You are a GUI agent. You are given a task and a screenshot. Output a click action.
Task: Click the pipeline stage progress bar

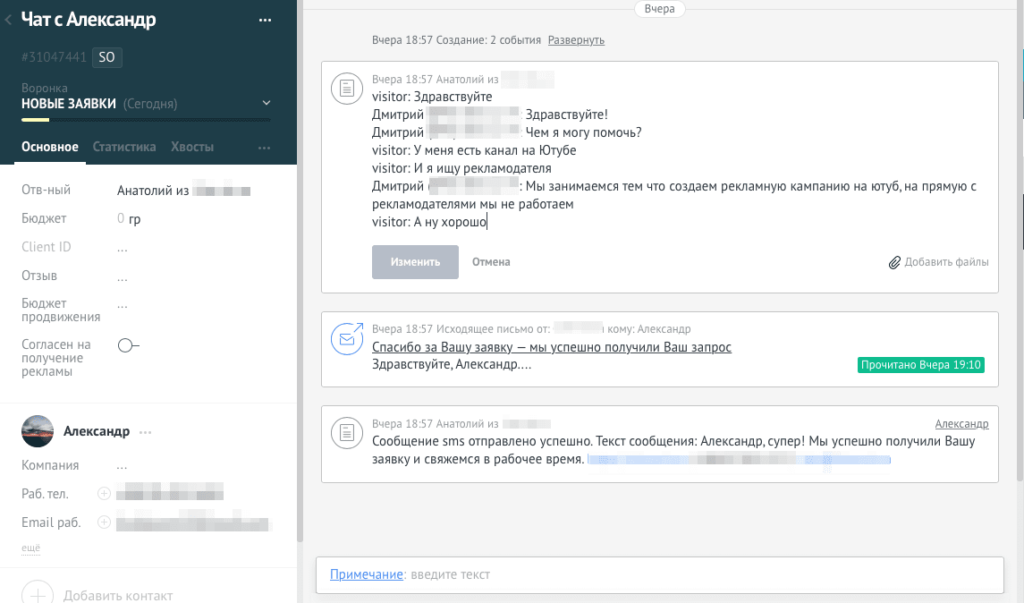tap(146, 120)
